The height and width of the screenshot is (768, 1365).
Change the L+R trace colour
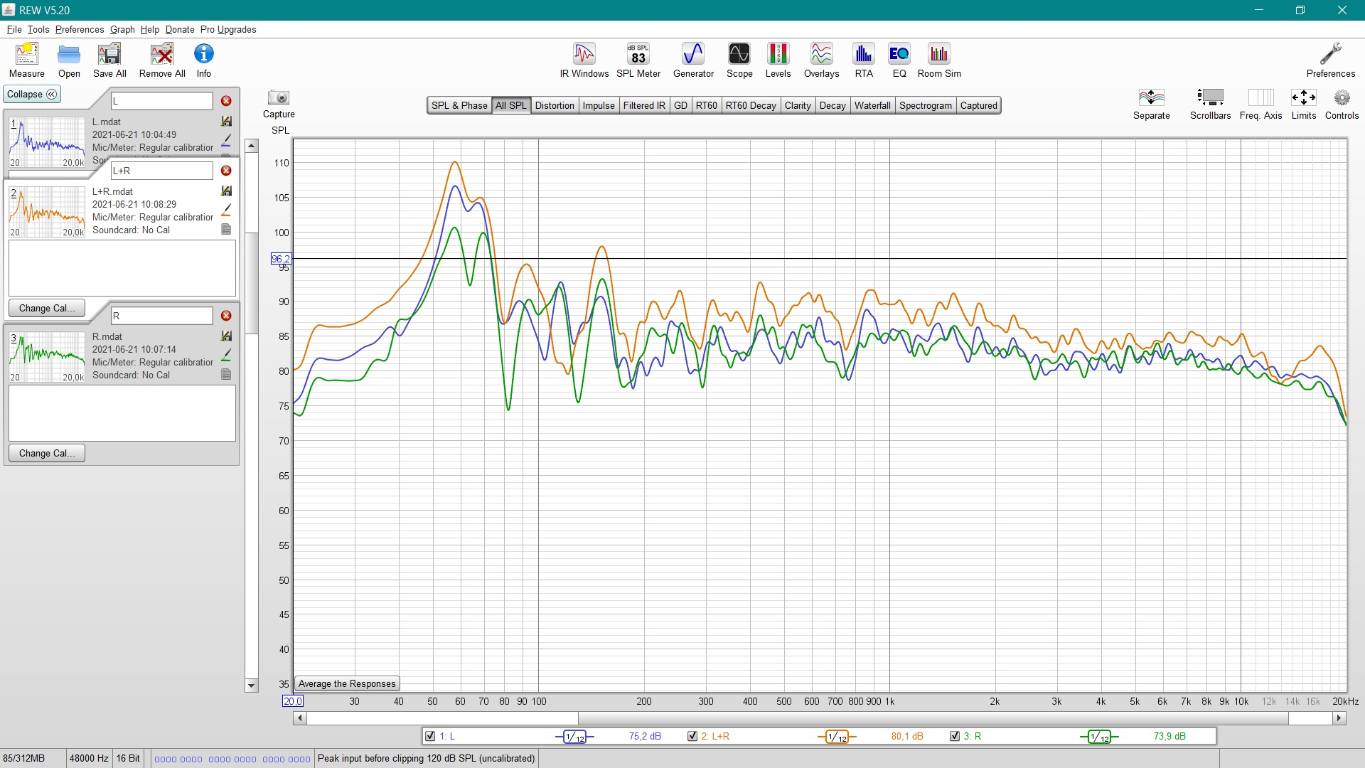(226, 210)
